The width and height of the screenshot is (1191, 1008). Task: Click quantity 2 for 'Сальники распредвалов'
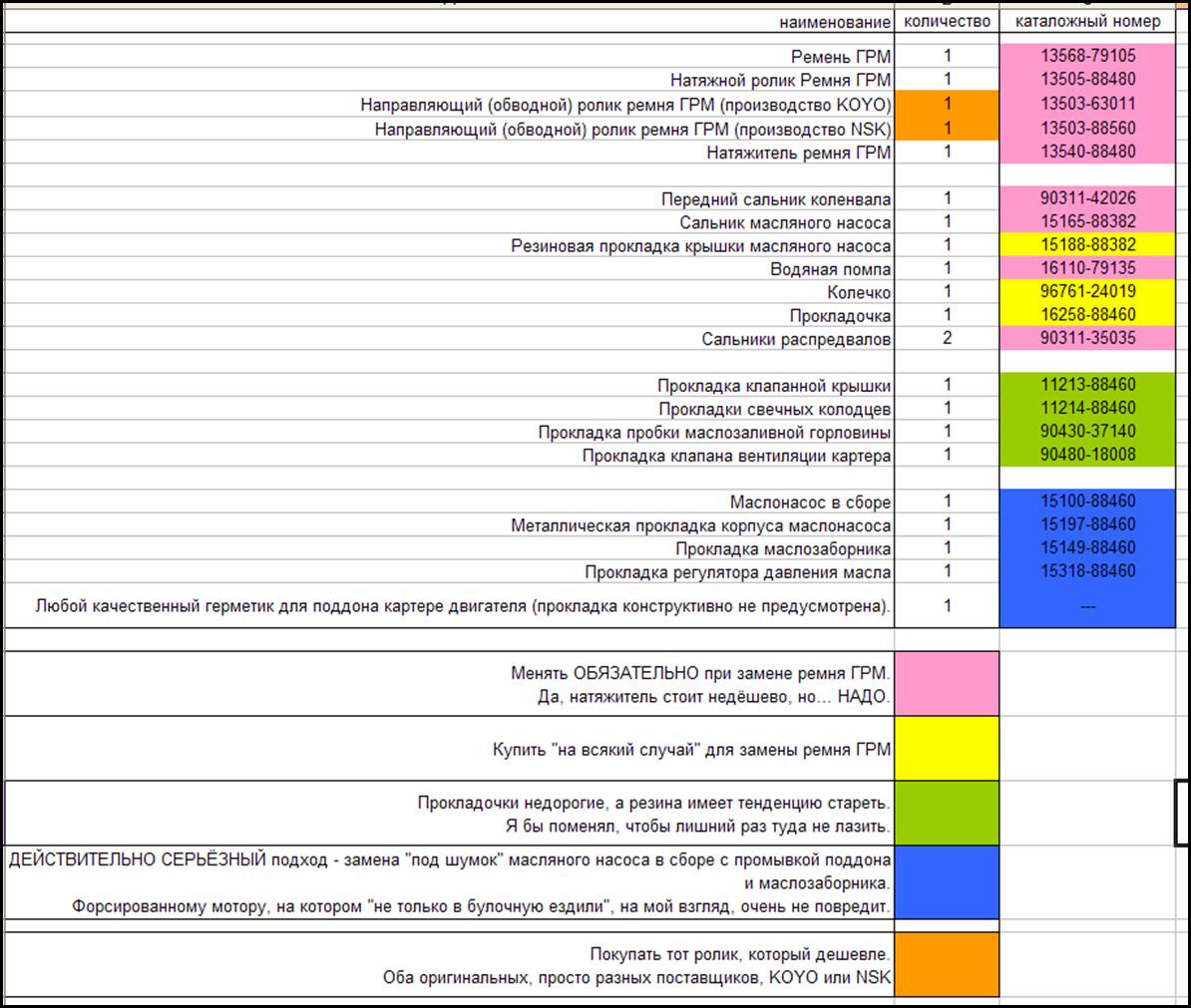point(947,339)
